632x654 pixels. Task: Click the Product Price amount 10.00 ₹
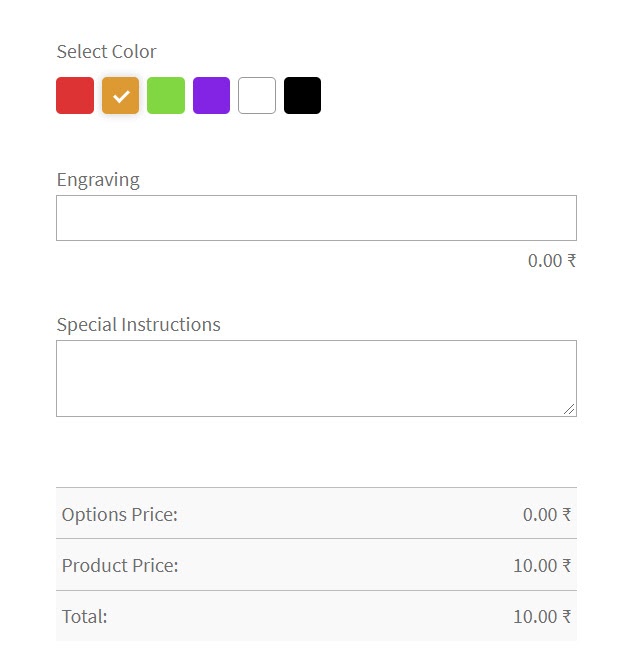542,566
